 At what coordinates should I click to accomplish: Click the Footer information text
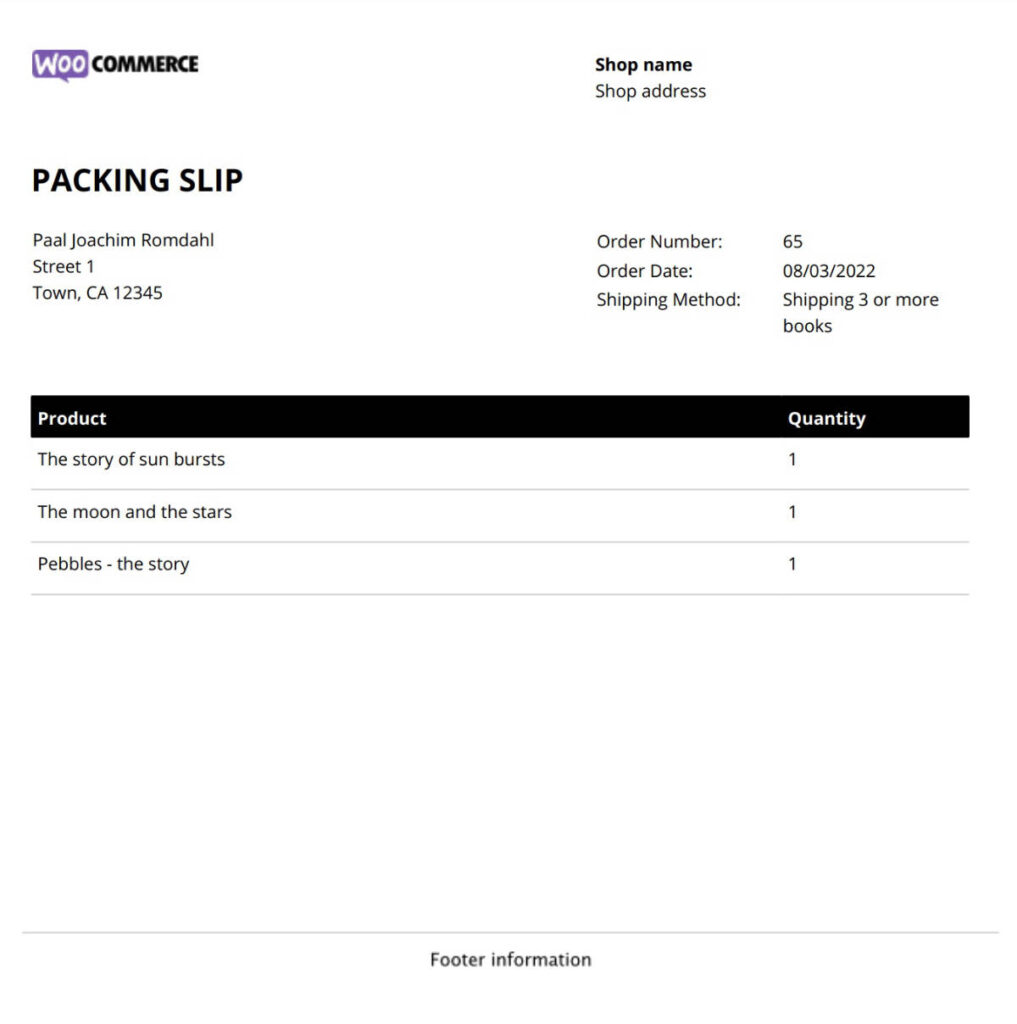(x=510, y=959)
